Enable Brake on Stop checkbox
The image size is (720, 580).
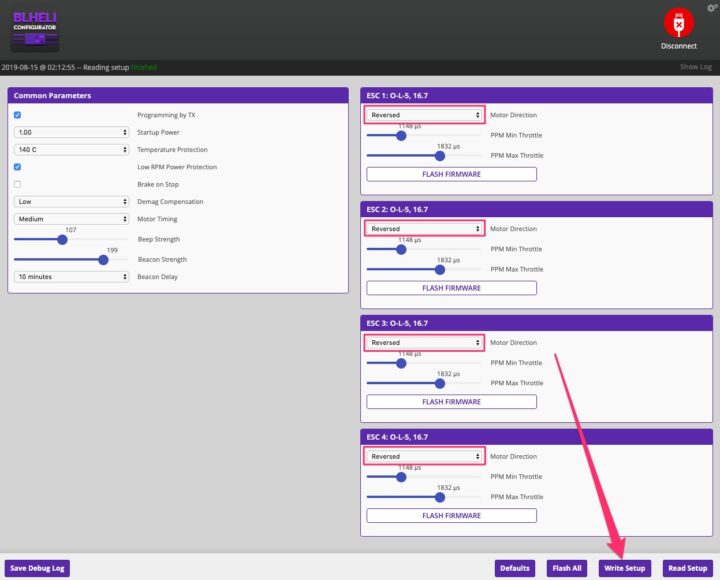[17, 184]
